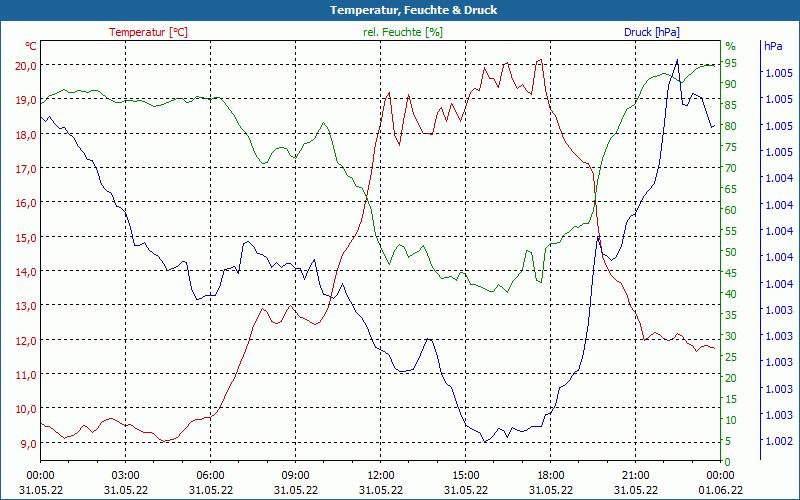Click the '01.06.22' date label
Screen dimensions: 800x500
tap(720, 490)
